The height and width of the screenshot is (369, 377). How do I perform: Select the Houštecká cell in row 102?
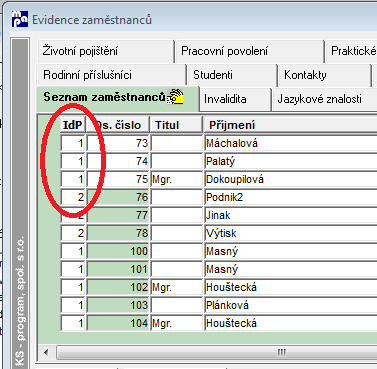pos(291,287)
